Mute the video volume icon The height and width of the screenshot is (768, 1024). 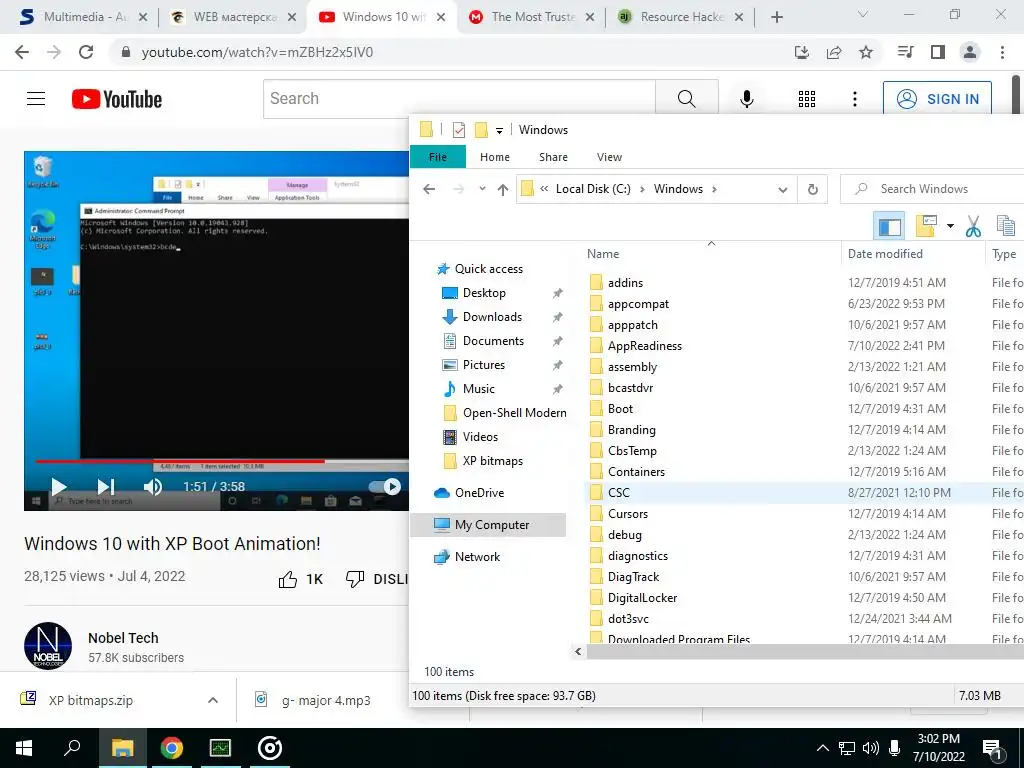click(x=152, y=487)
